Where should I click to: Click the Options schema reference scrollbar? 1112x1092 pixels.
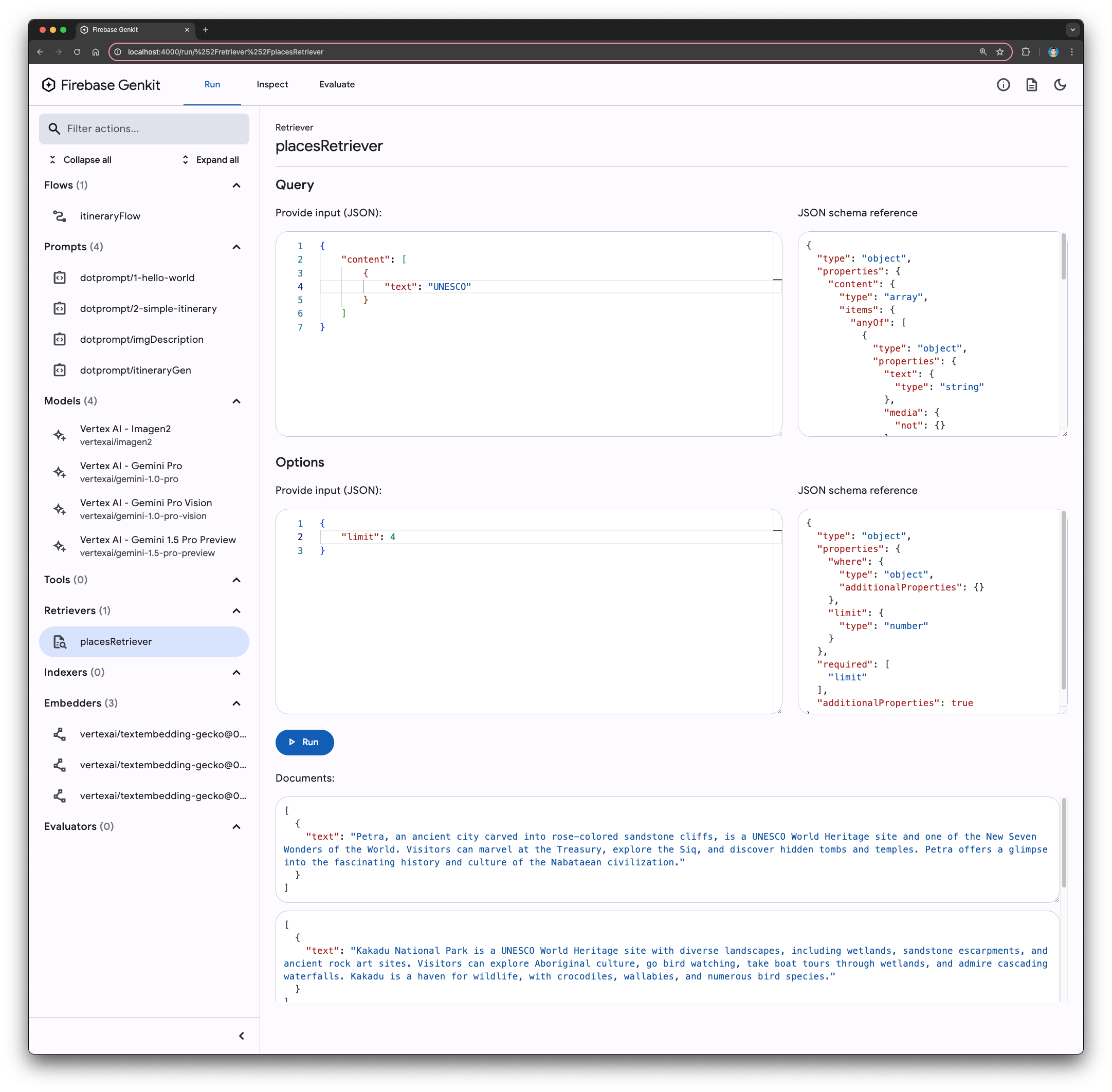1063,600
